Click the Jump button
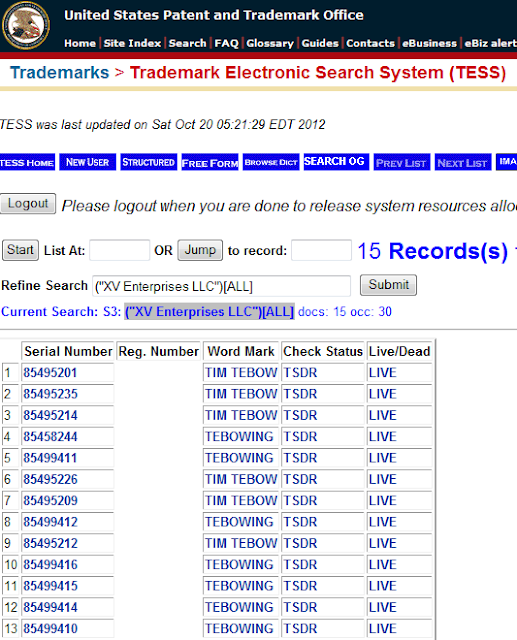The width and height of the screenshot is (517, 640). click(x=200, y=250)
